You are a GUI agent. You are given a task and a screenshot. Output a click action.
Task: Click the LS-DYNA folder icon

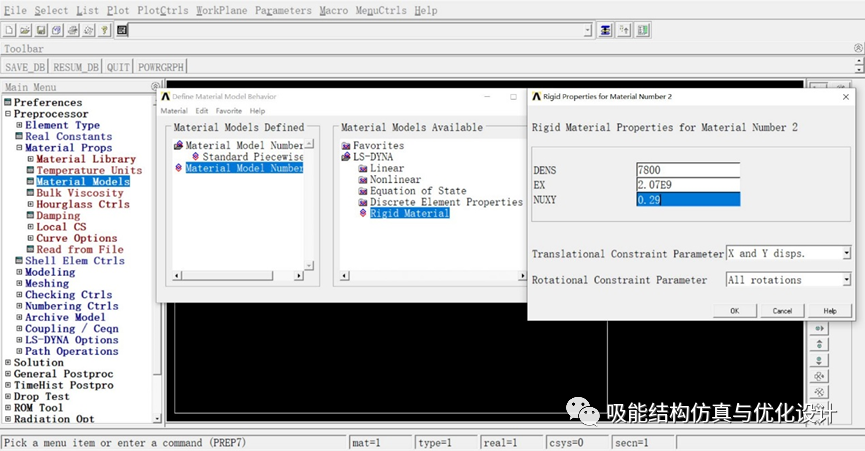346,157
